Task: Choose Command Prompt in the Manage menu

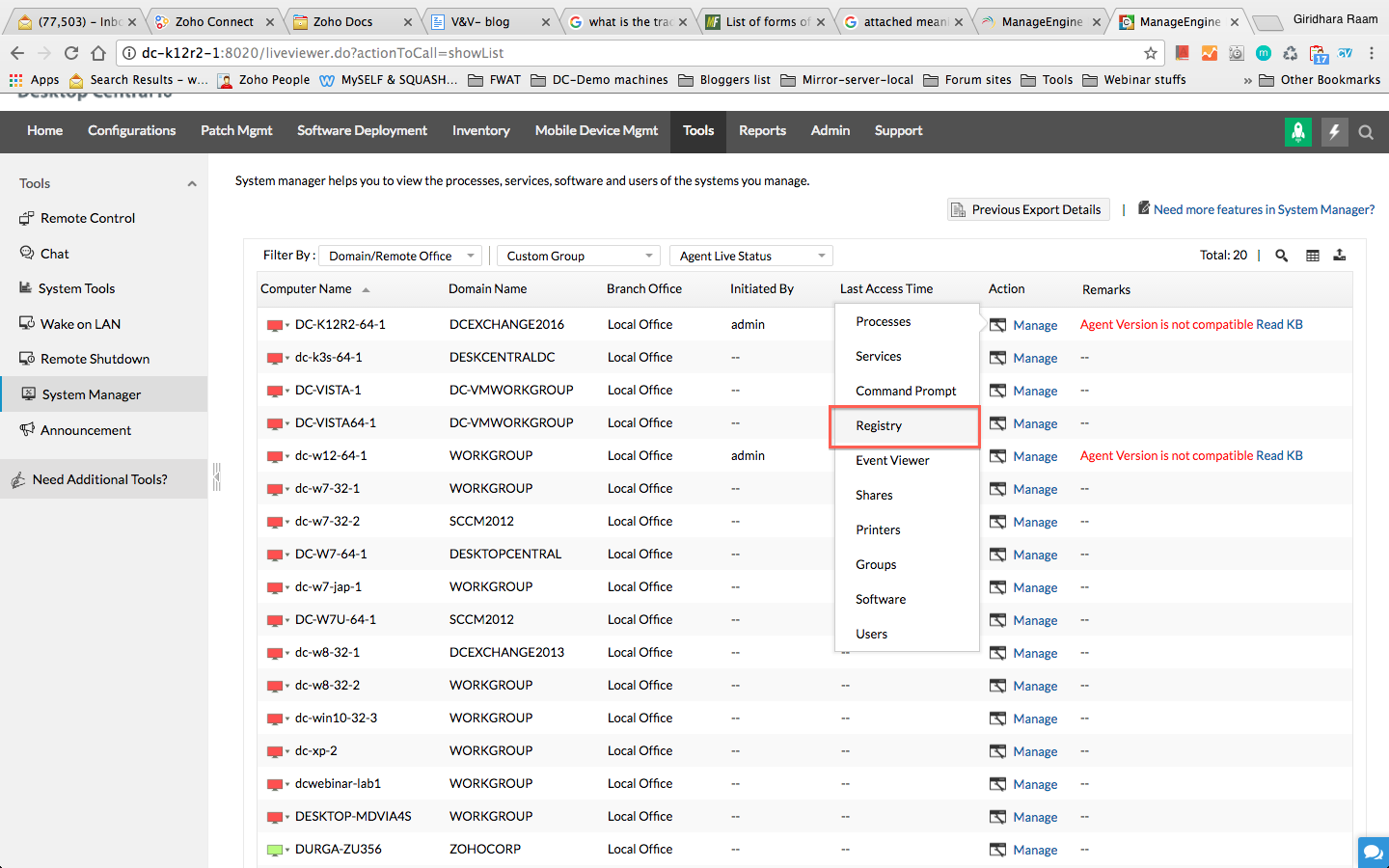Action: click(x=907, y=391)
